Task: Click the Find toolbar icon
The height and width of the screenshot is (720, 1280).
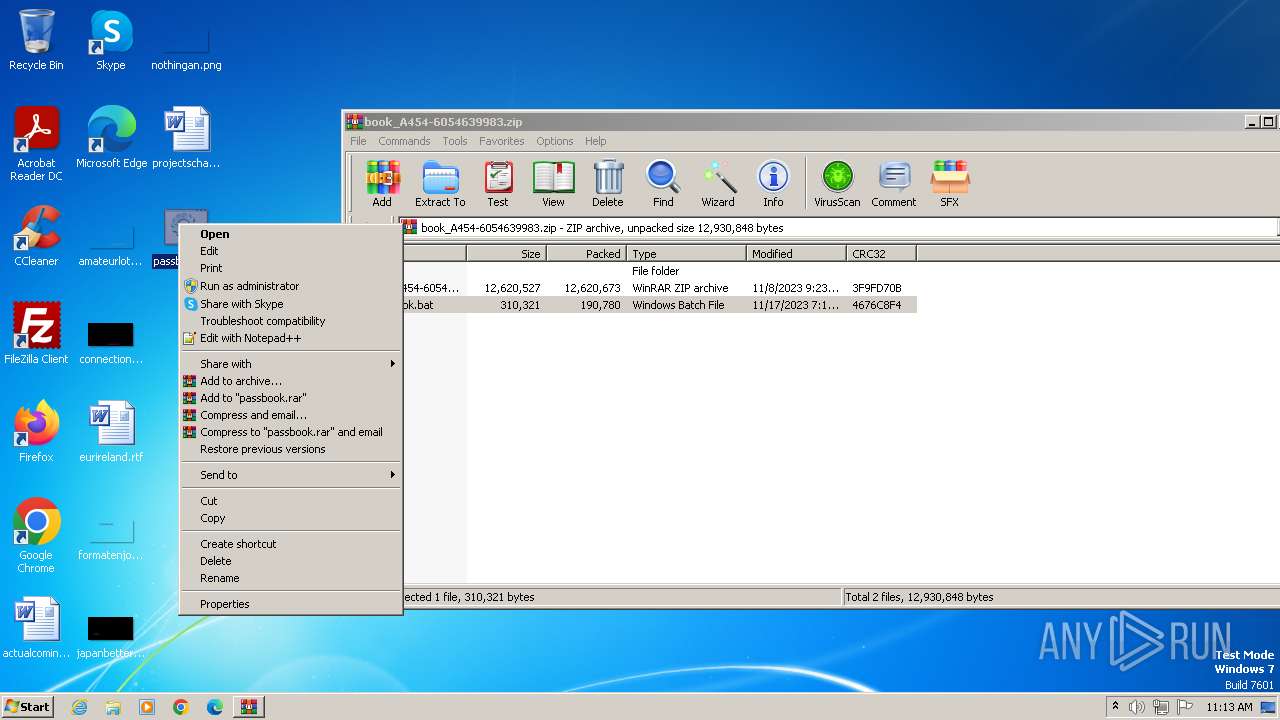Action: (x=663, y=184)
